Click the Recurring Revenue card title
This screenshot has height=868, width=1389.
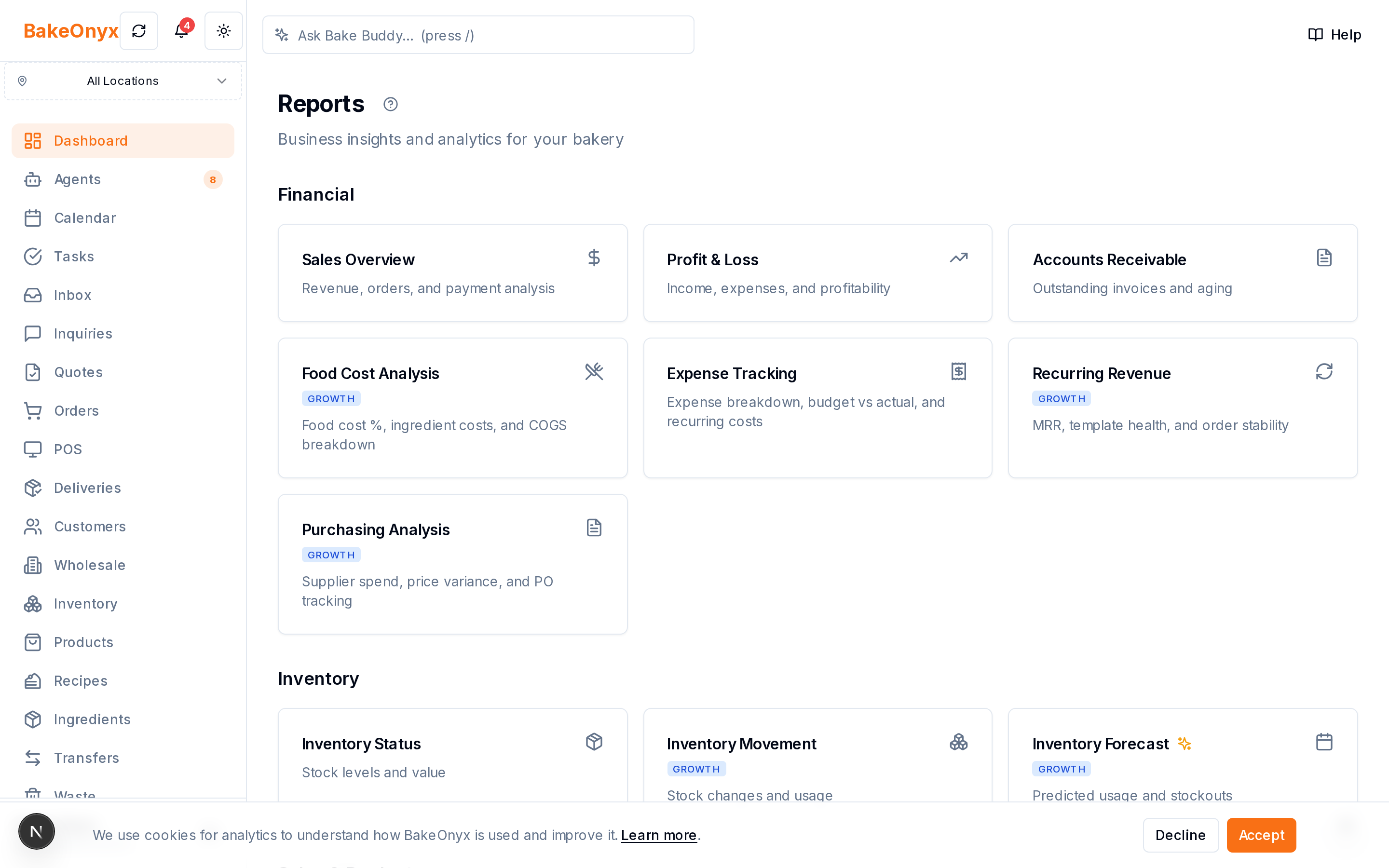1101,374
